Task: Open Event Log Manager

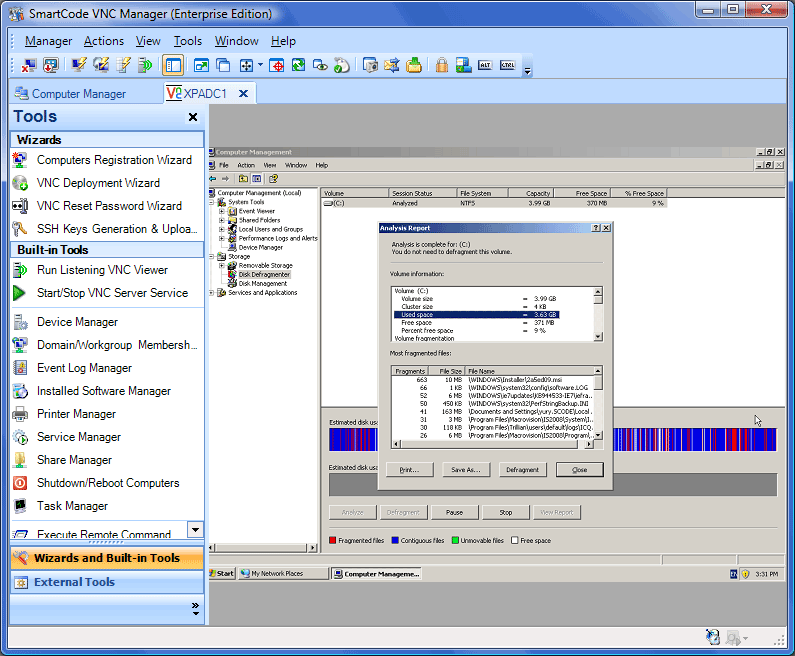Action: pos(107,368)
